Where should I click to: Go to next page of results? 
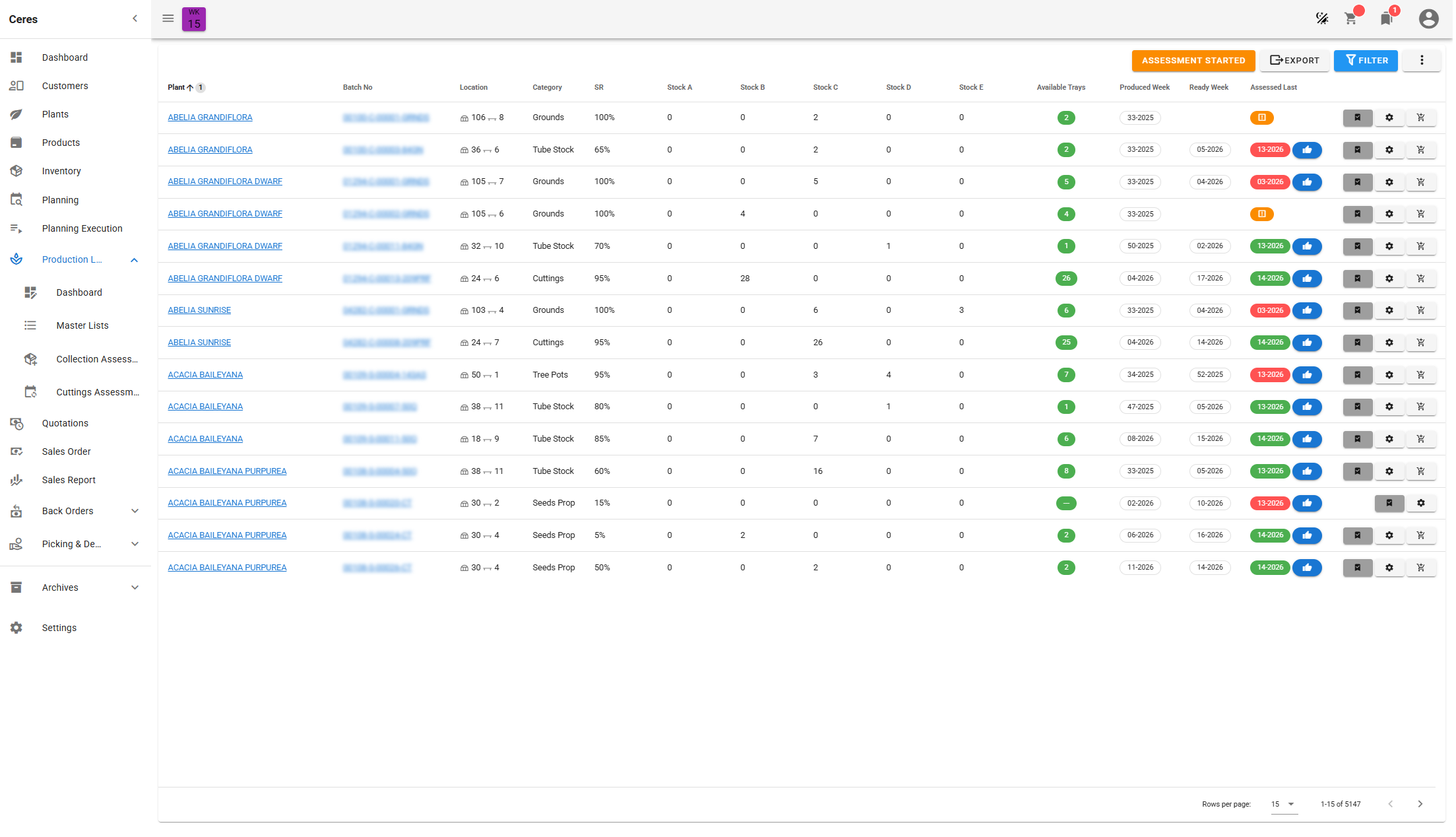(1420, 804)
